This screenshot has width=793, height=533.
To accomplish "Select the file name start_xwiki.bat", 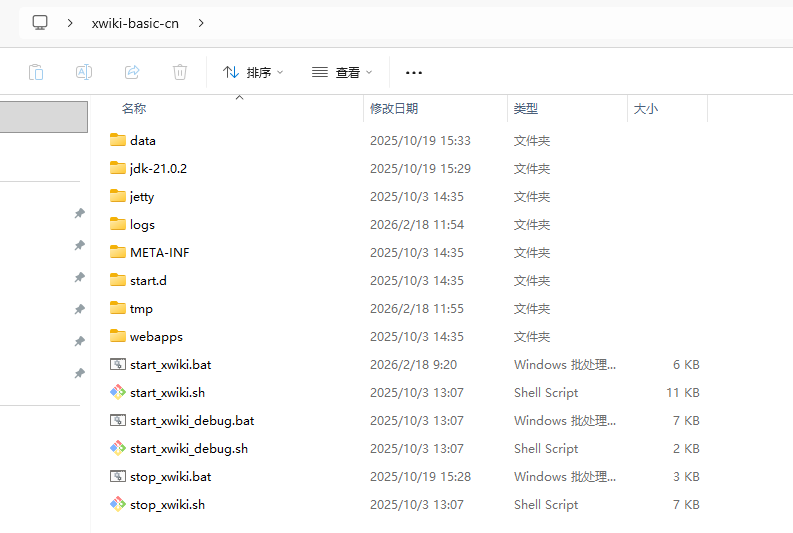I will point(170,365).
